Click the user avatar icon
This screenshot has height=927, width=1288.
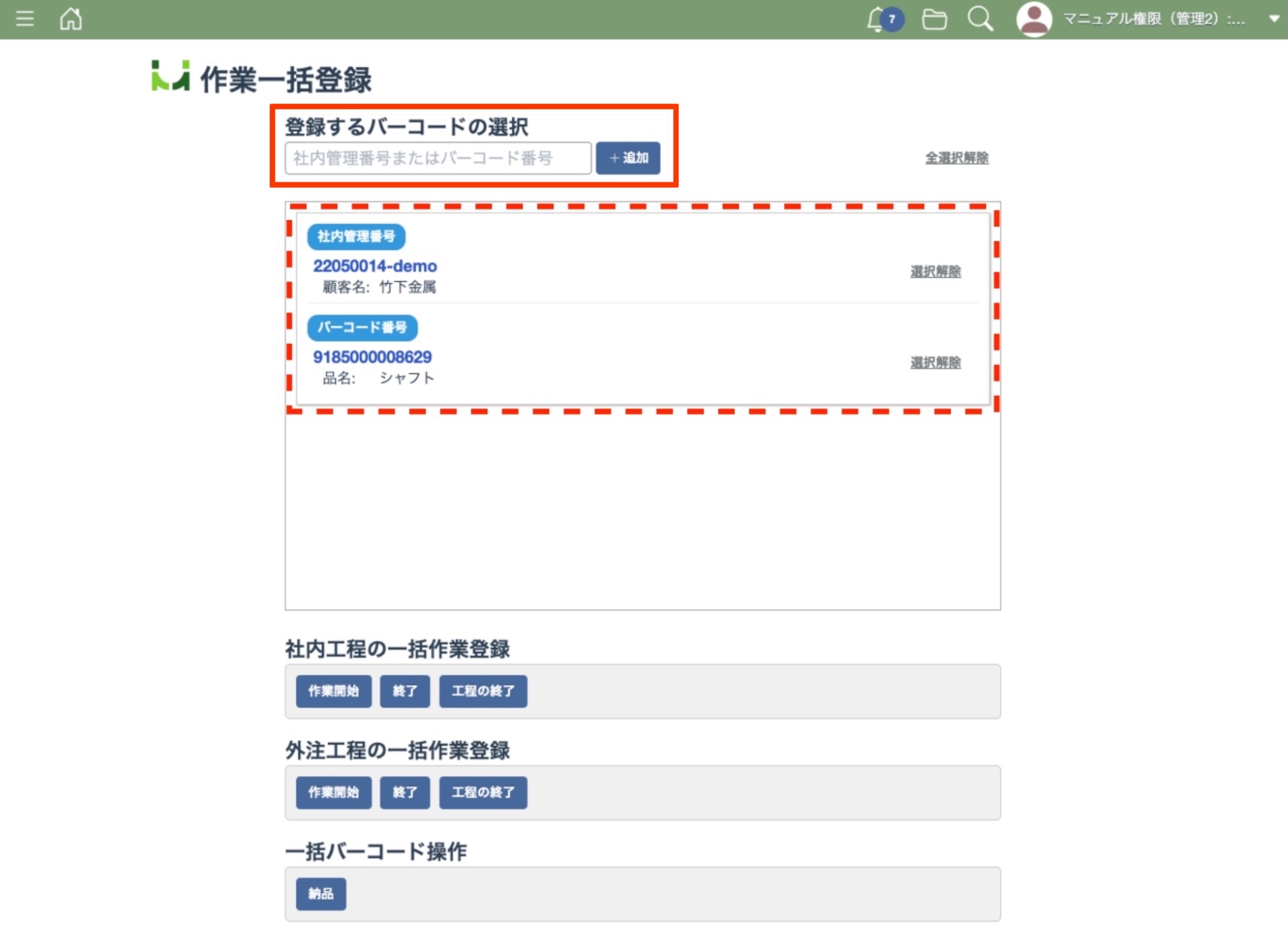(x=1033, y=20)
